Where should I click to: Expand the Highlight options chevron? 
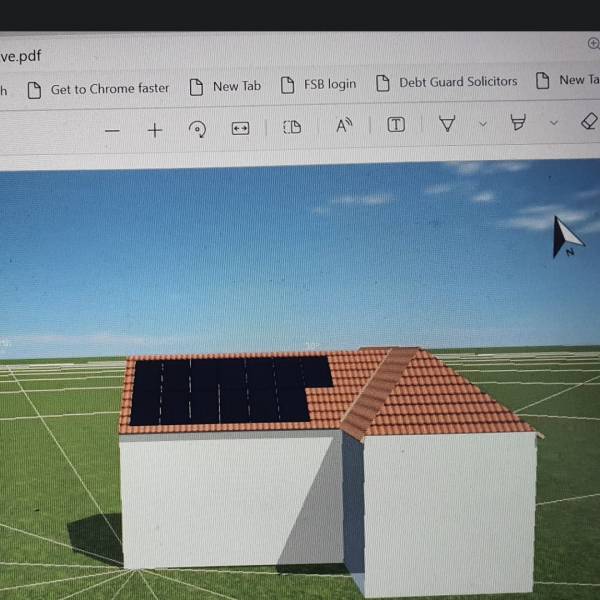[x=554, y=123]
